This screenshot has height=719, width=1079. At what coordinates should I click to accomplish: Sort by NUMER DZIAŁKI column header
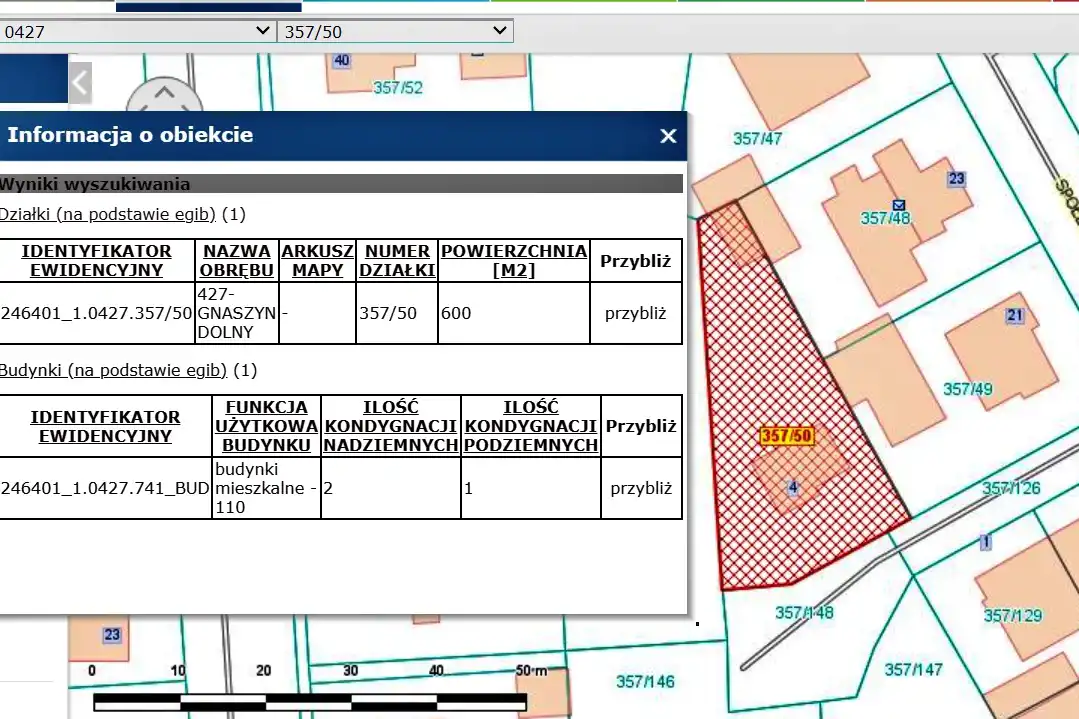(397, 260)
